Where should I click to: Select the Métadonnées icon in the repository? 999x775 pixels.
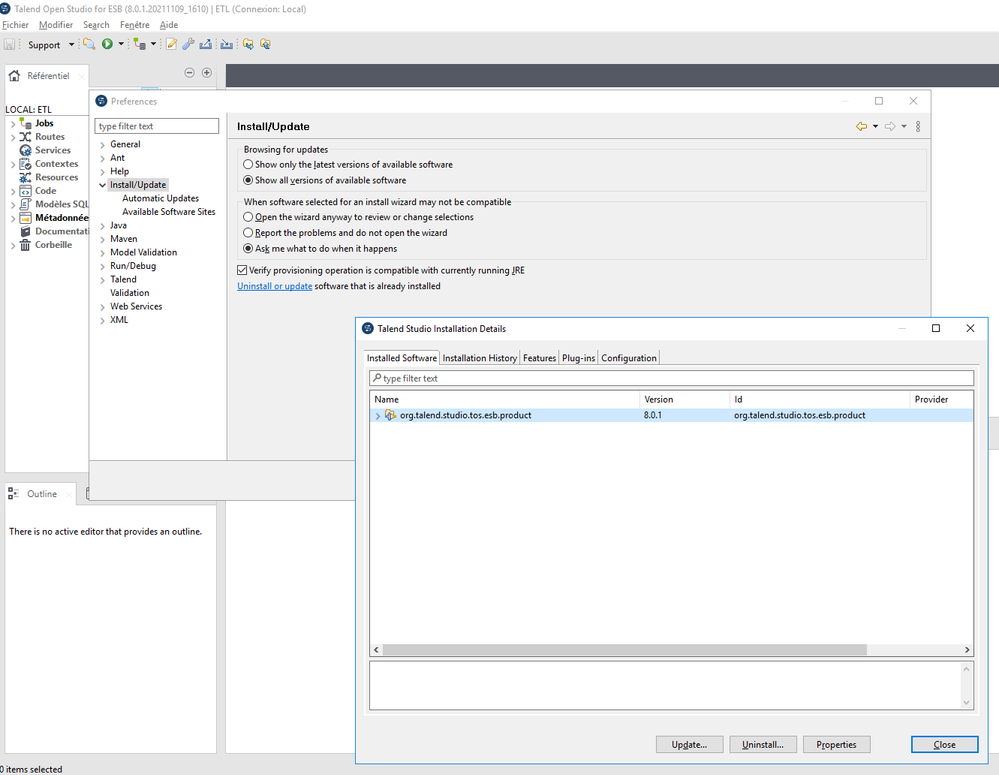coord(25,218)
